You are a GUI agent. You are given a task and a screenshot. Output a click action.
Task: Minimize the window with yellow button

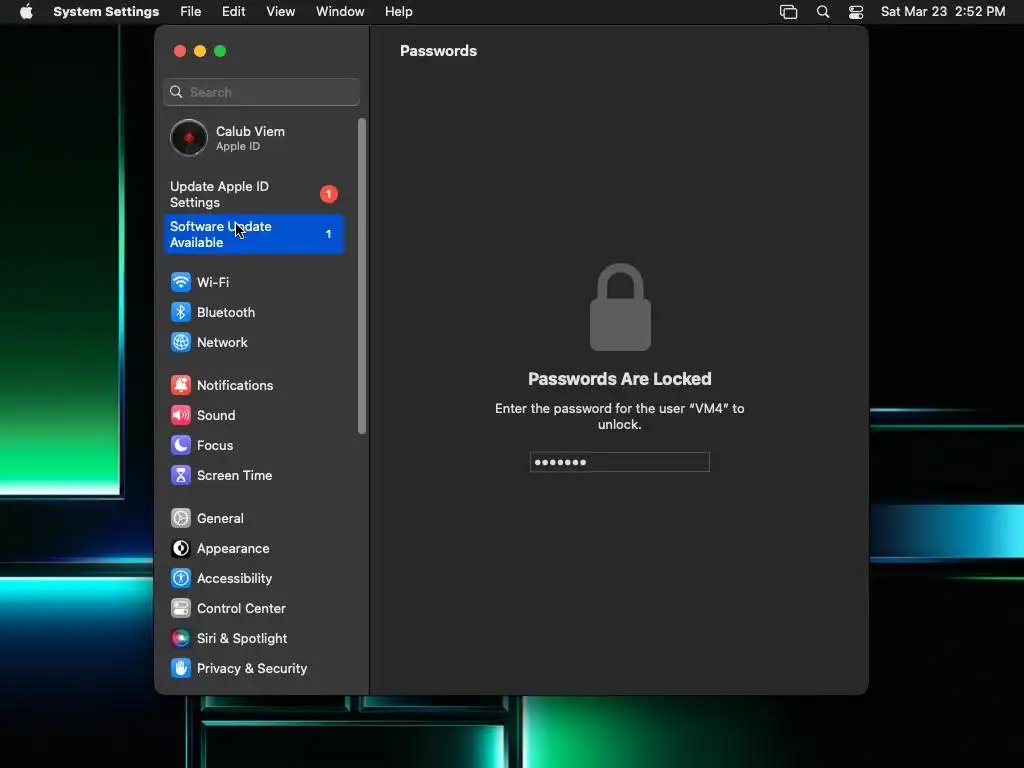(x=200, y=51)
